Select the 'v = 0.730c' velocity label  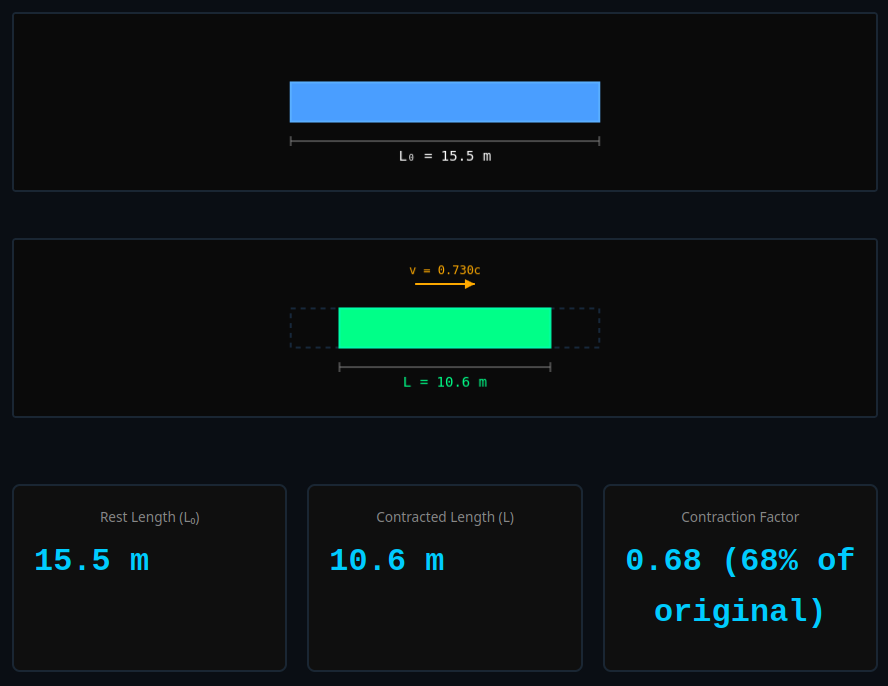point(444,270)
